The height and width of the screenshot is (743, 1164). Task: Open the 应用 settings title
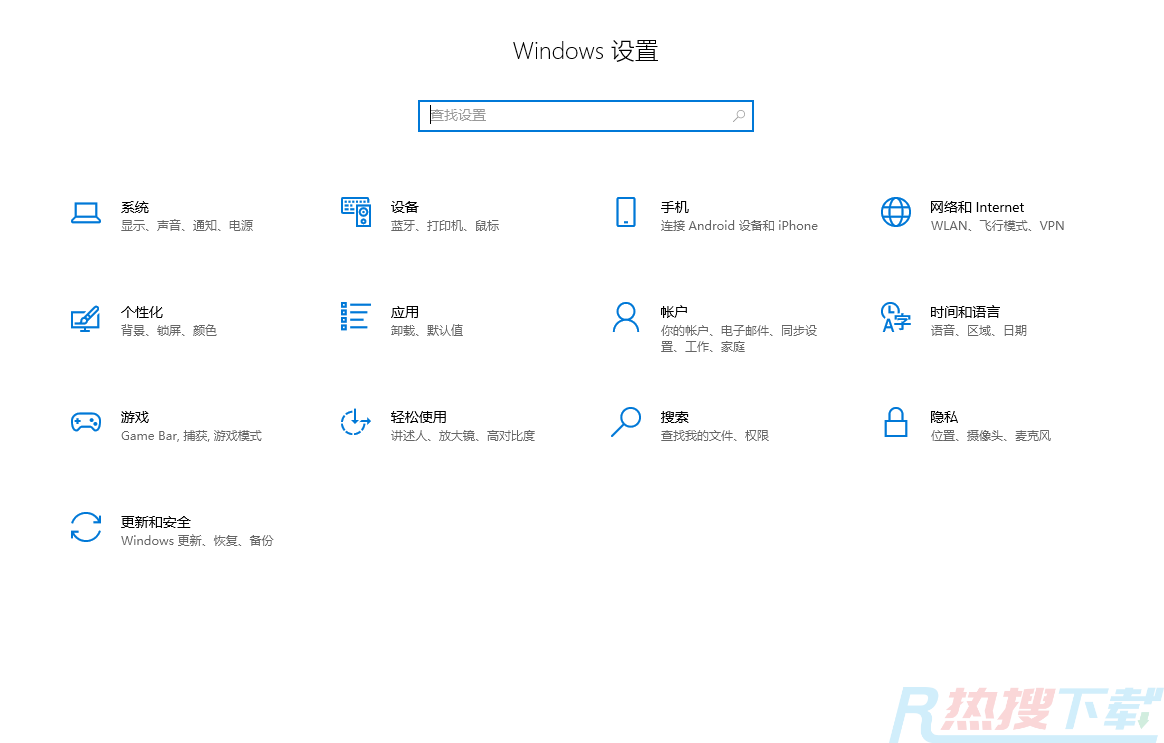[x=405, y=312]
